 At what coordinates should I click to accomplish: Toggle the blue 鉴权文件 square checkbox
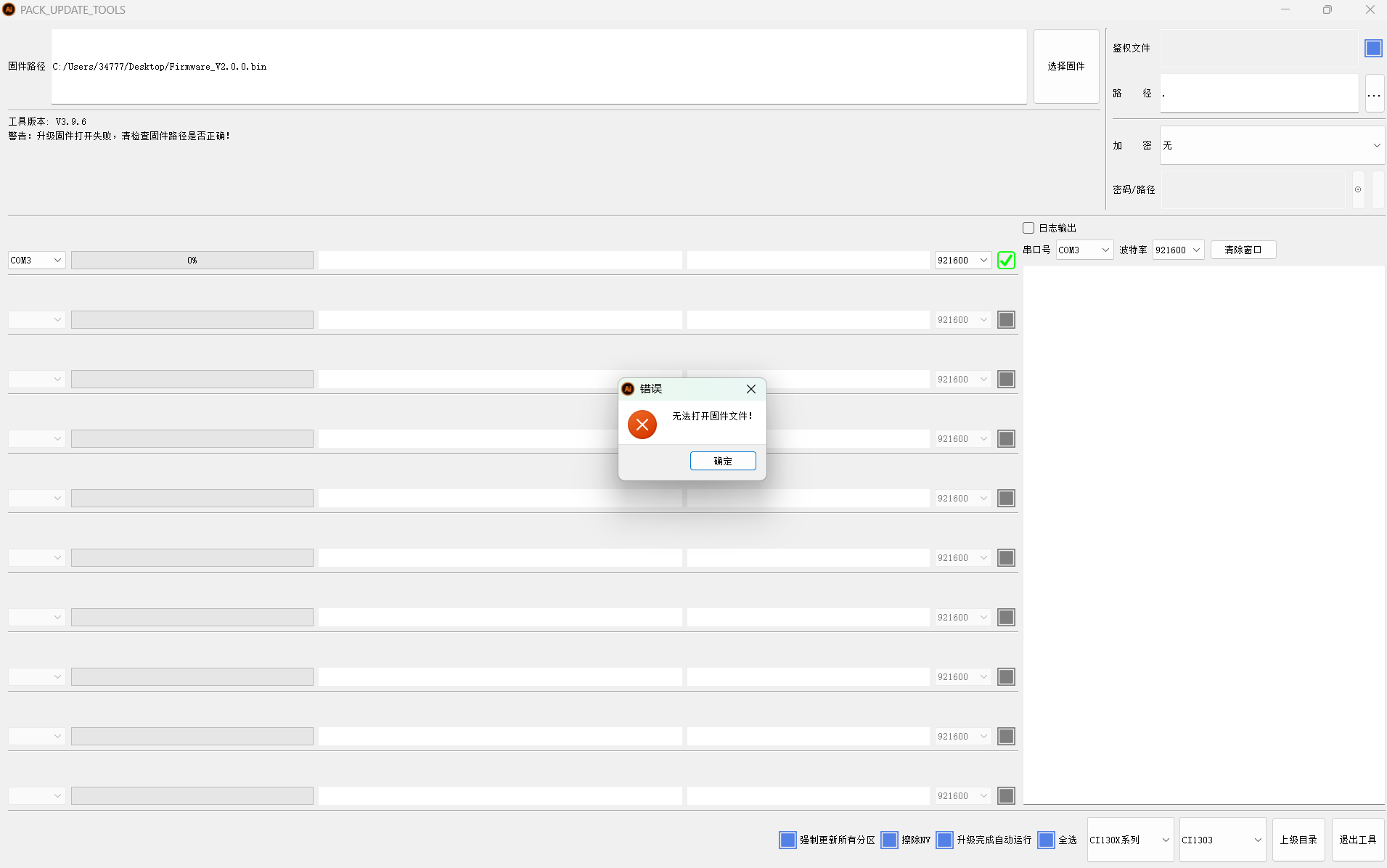[1373, 48]
